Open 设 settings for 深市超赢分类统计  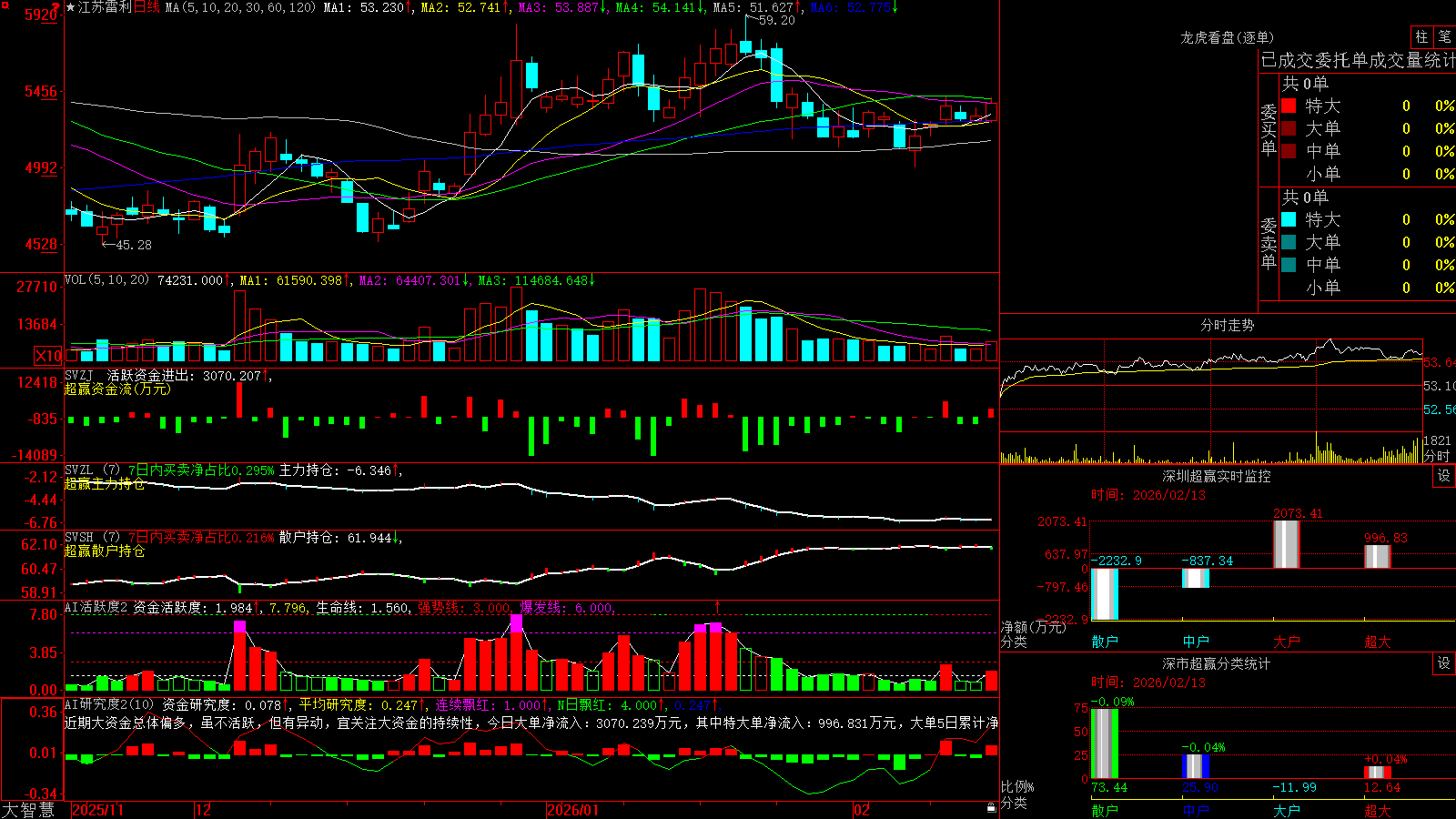[1444, 663]
